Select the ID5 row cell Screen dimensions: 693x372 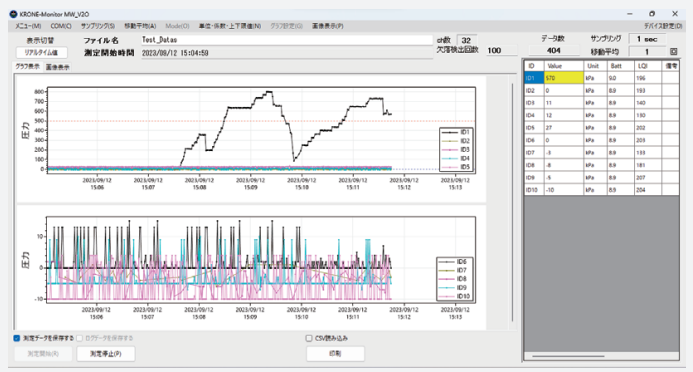tap(534, 128)
